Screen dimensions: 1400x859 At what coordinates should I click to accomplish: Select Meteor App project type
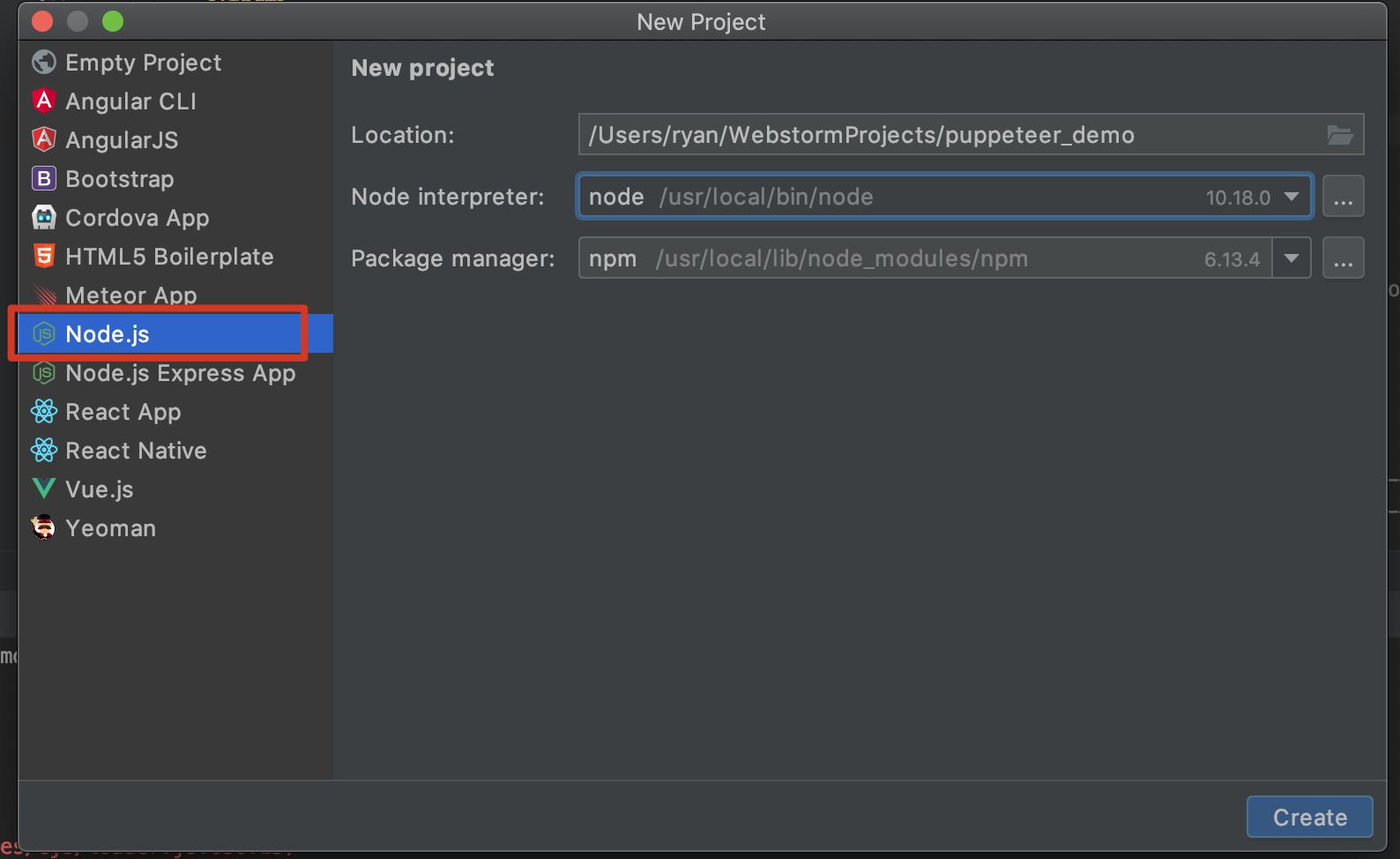pyautogui.click(x=175, y=295)
